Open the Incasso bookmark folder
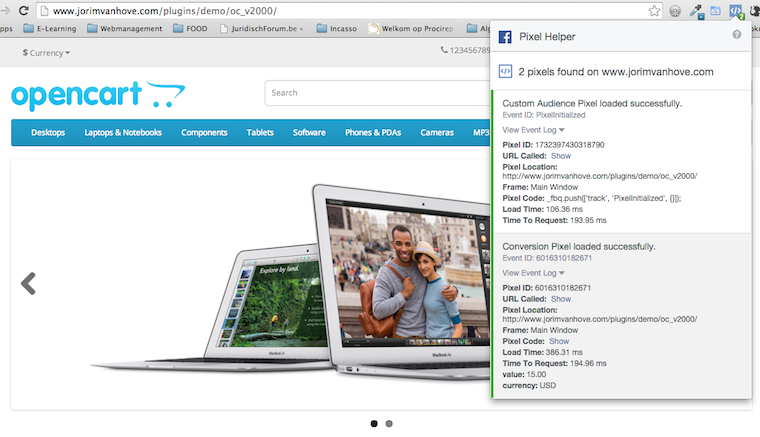 [x=337, y=29]
